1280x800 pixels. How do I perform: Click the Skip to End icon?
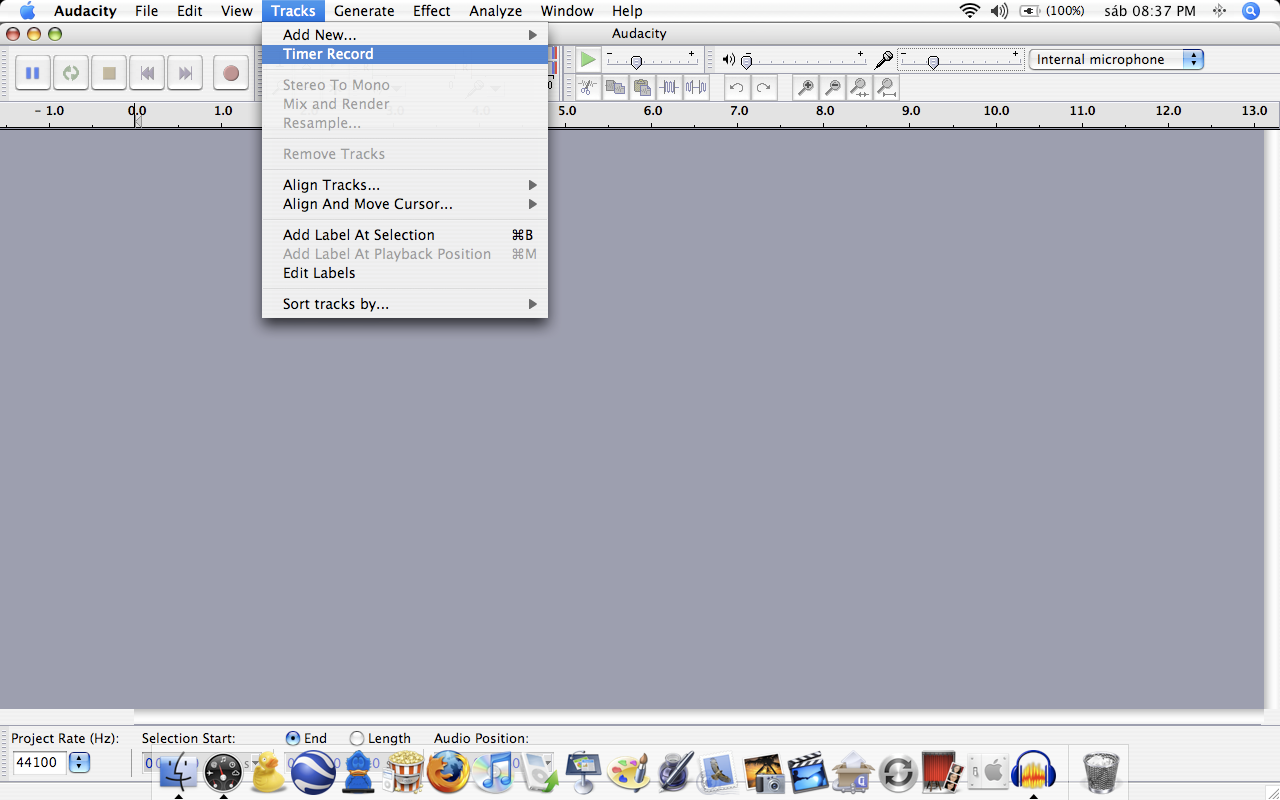tap(184, 72)
